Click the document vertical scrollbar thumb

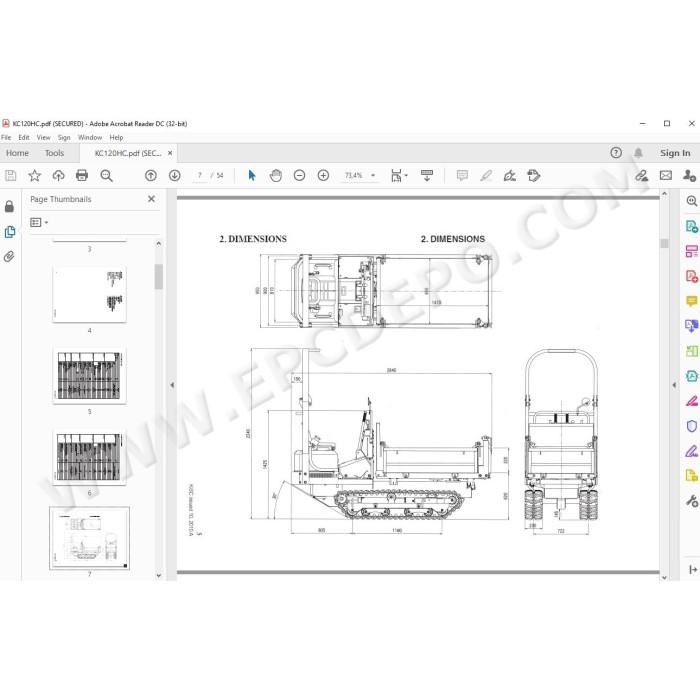664,243
